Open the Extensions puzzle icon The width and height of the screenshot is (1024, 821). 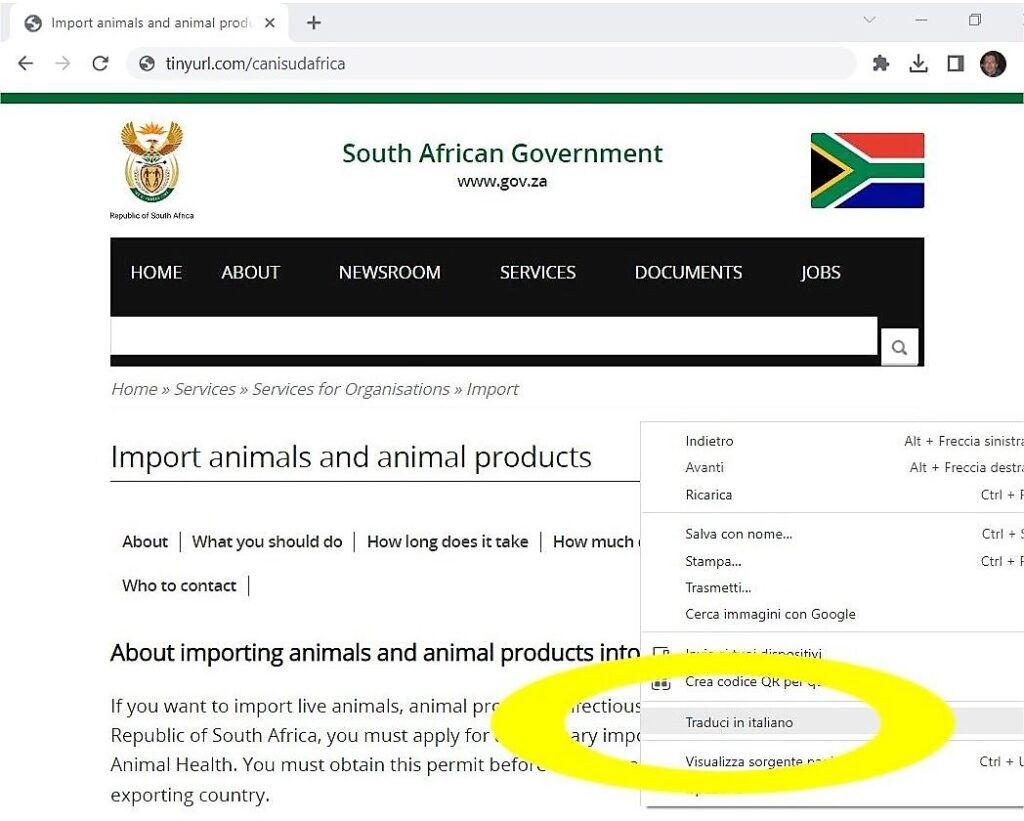tap(881, 63)
